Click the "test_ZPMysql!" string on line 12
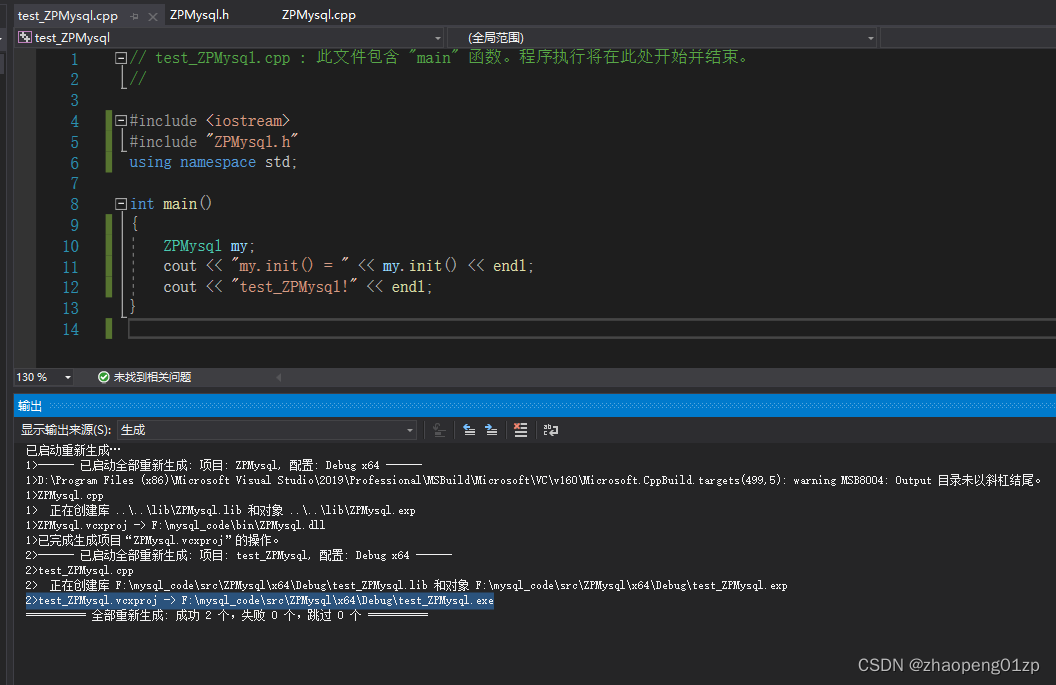 pos(294,287)
